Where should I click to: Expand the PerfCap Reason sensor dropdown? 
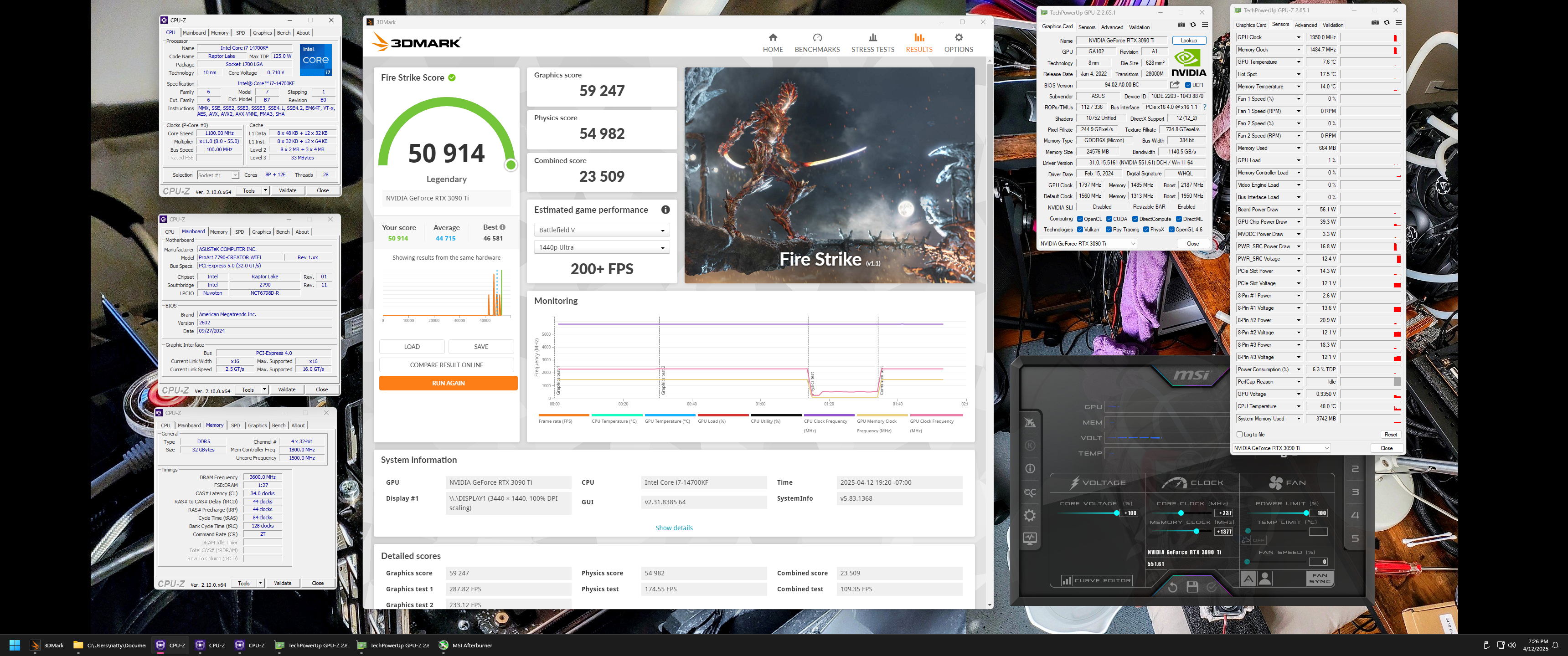pyautogui.click(x=1298, y=382)
